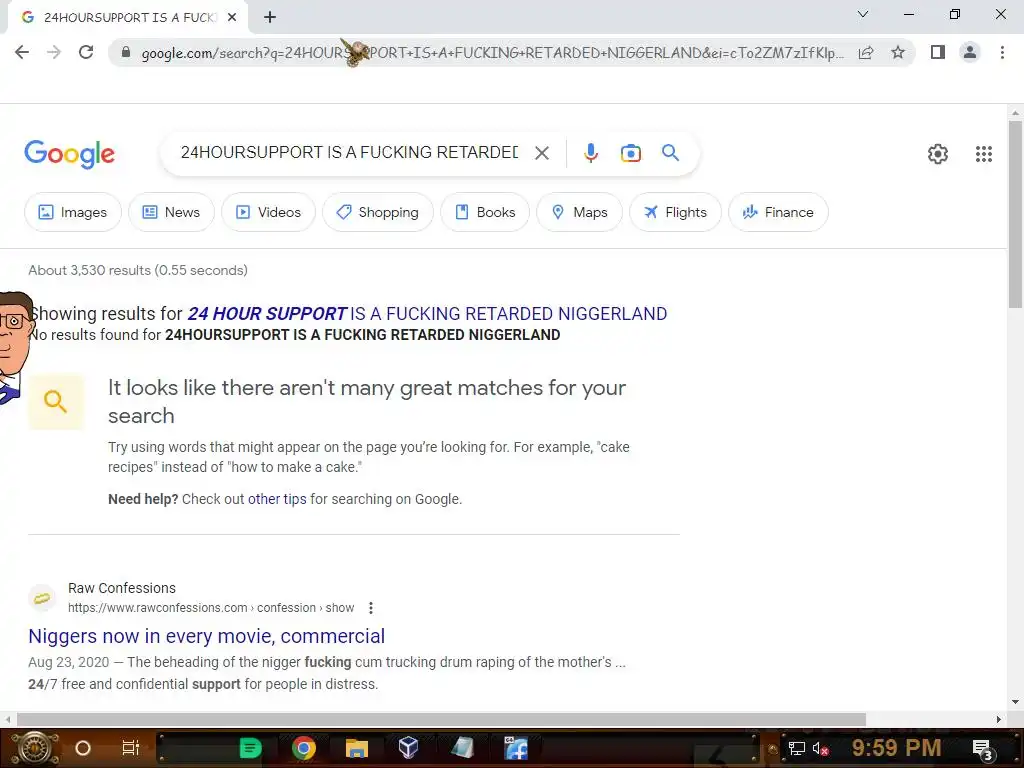Switch to Books results
This screenshot has width=1024, height=768.
pyautogui.click(x=485, y=212)
